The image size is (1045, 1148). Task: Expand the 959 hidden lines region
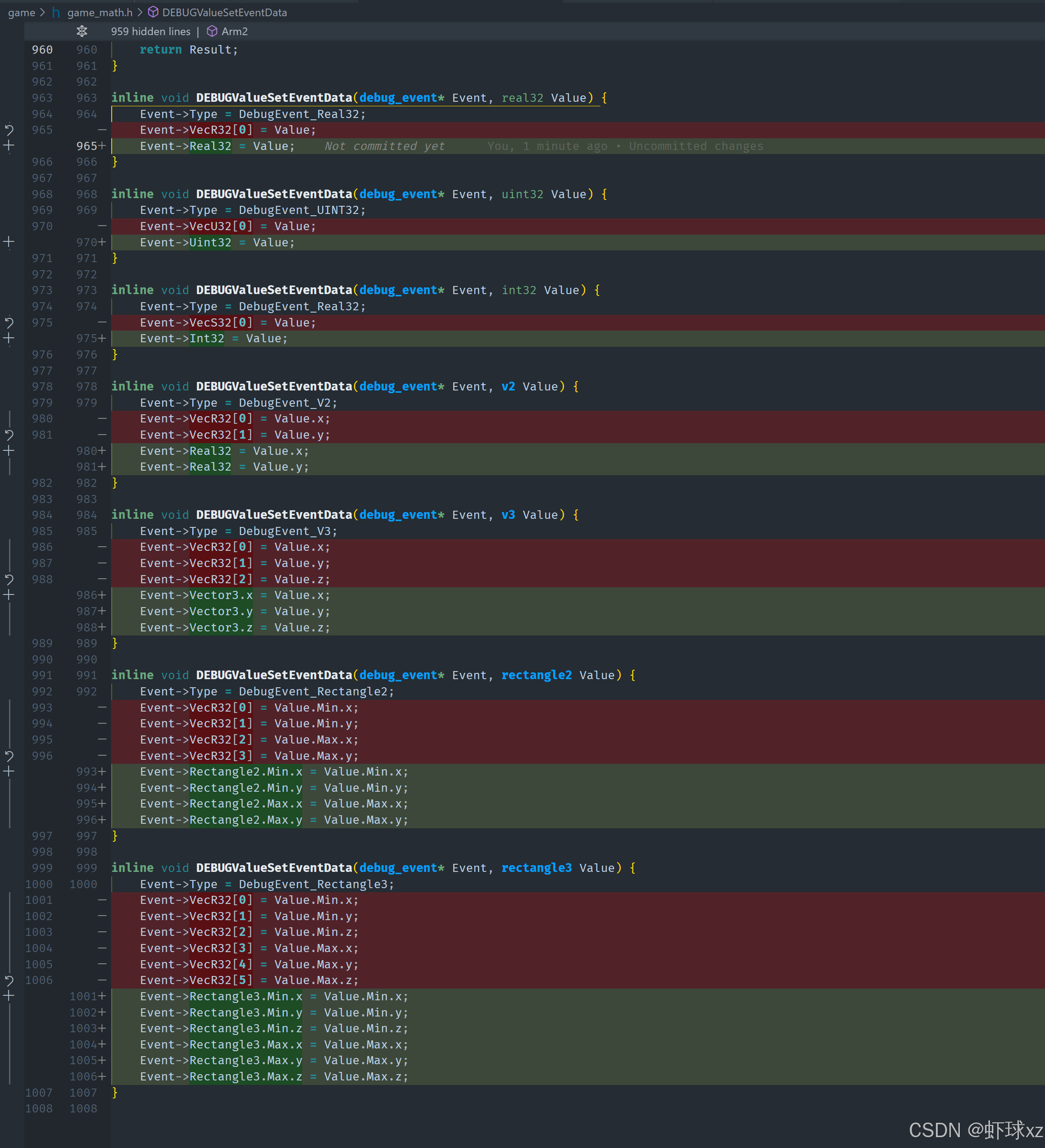[x=150, y=32]
